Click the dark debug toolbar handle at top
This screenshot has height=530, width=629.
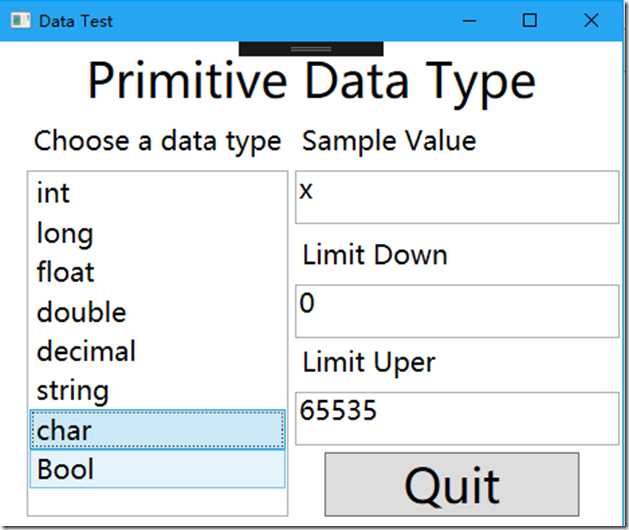pos(311,49)
